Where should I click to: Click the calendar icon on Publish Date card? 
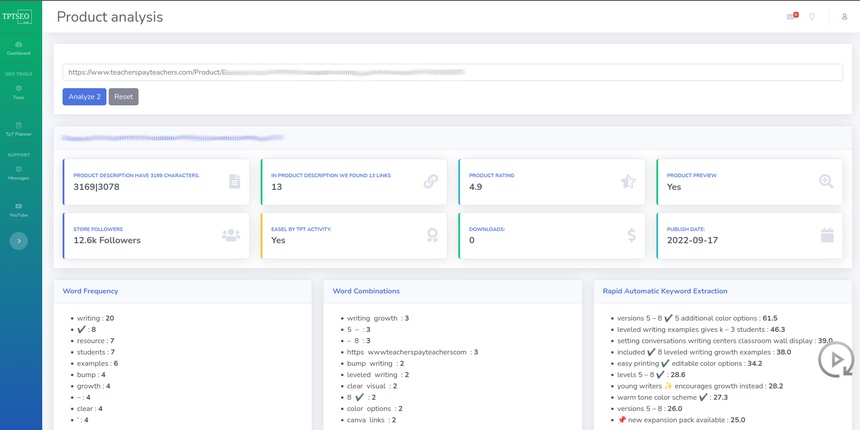coord(827,235)
